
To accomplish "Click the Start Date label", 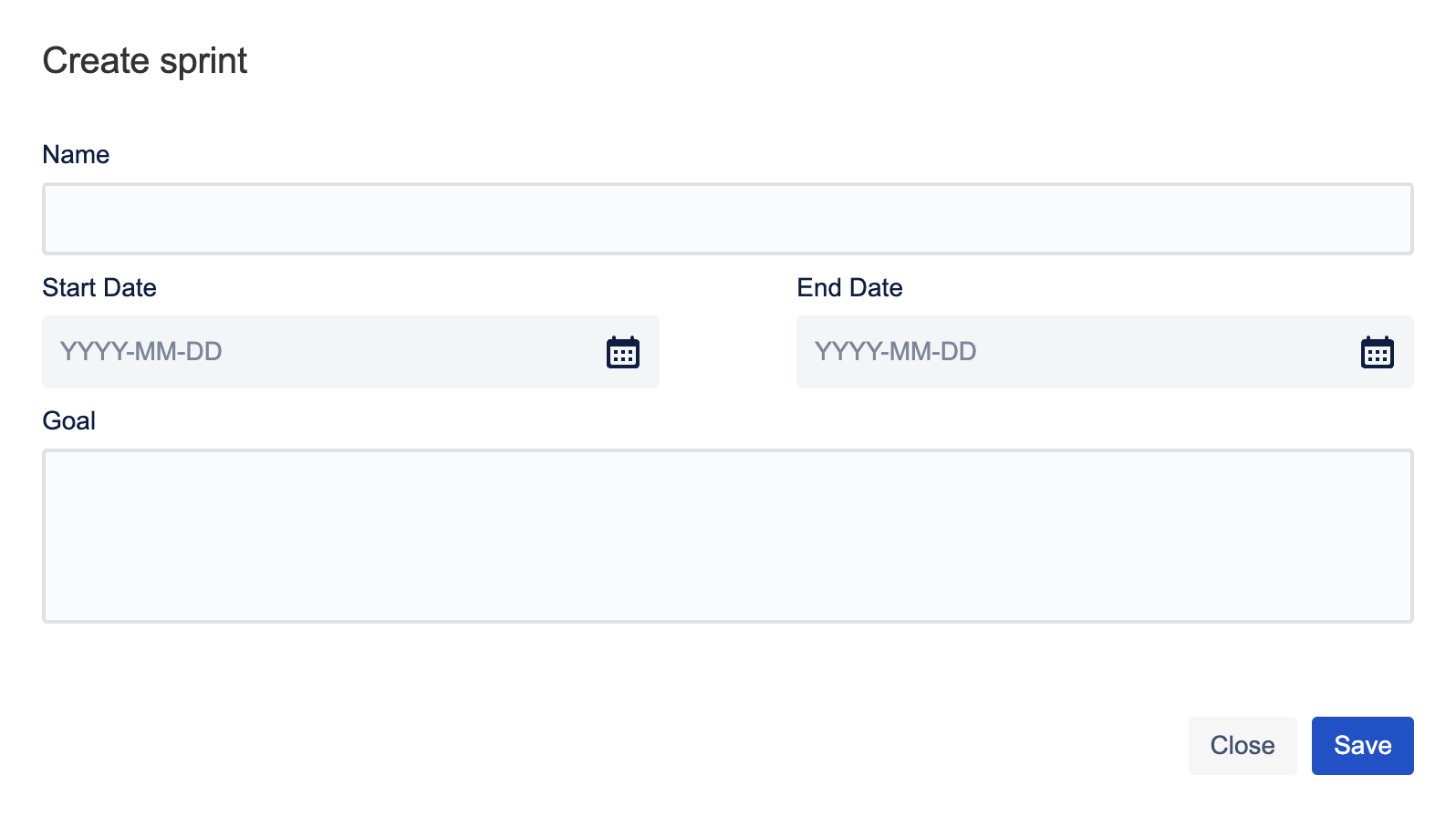I will tap(99, 288).
